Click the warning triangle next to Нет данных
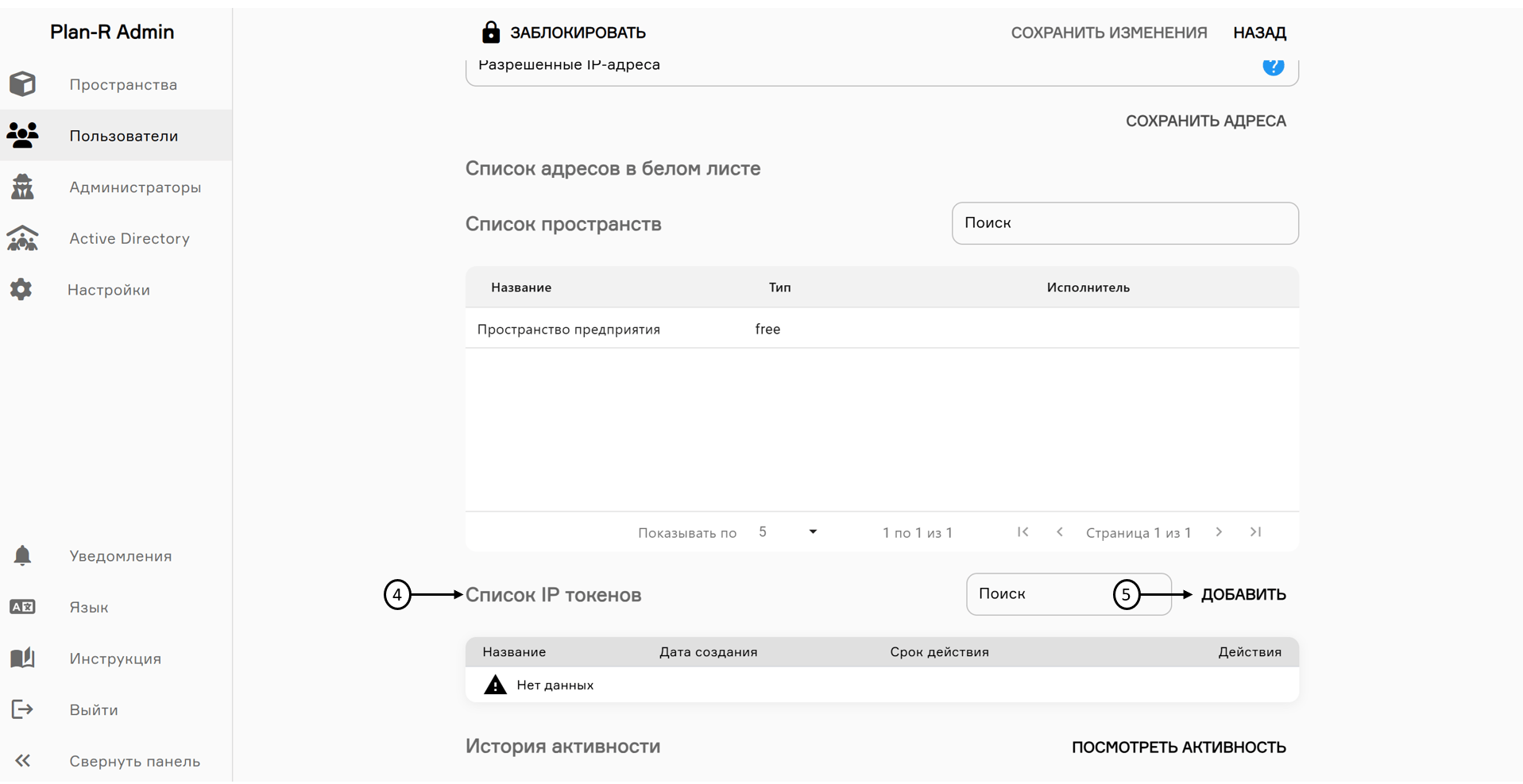This screenshot has height=784, width=1523. 495,684
